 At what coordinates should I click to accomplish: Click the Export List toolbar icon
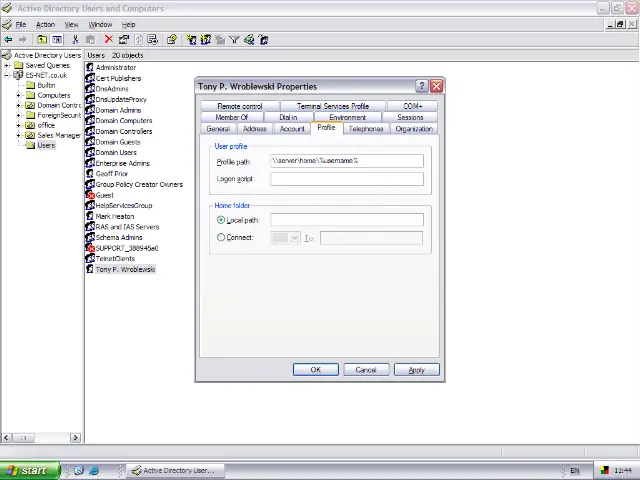[x=153, y=40]
